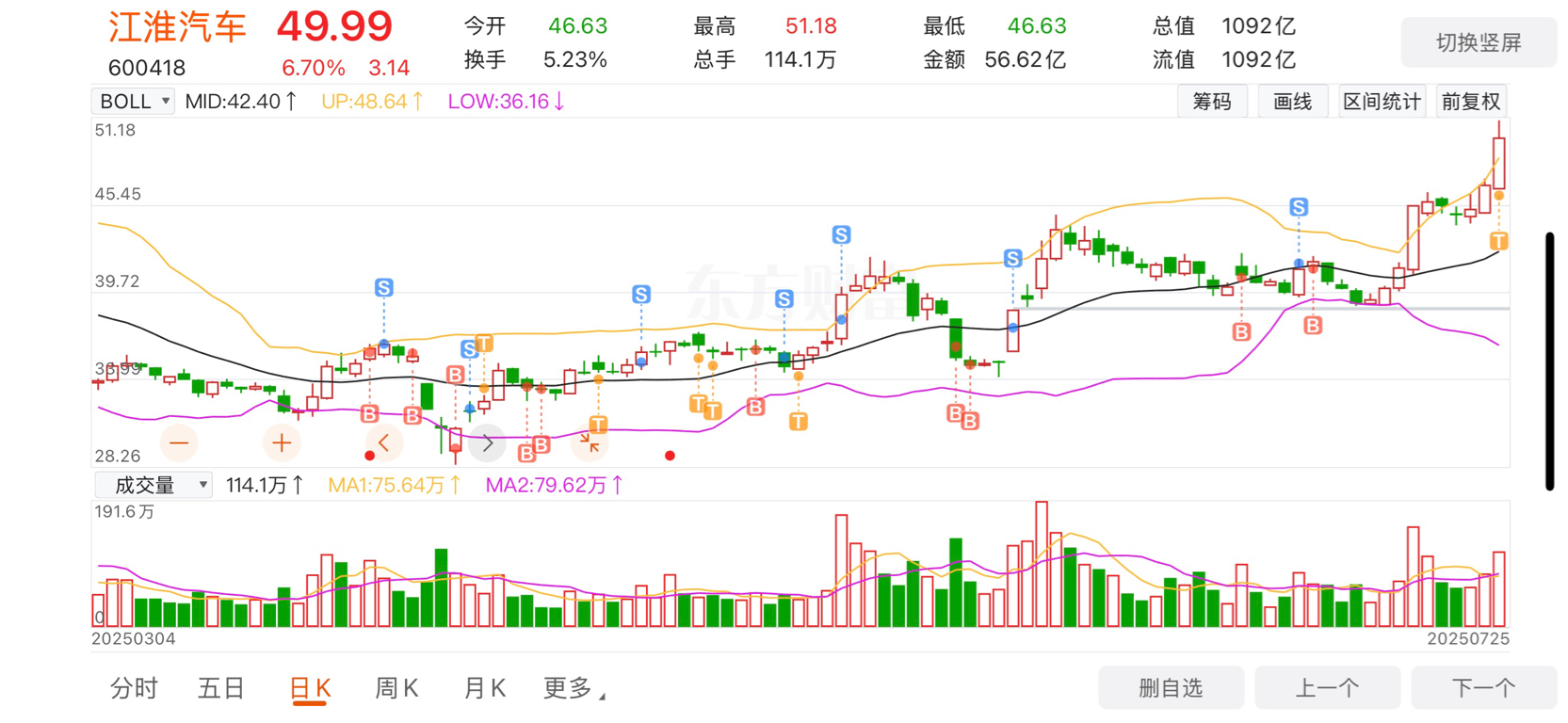
Task: Collapse chart with shrink arrows icon
Action: coord(590,442)
